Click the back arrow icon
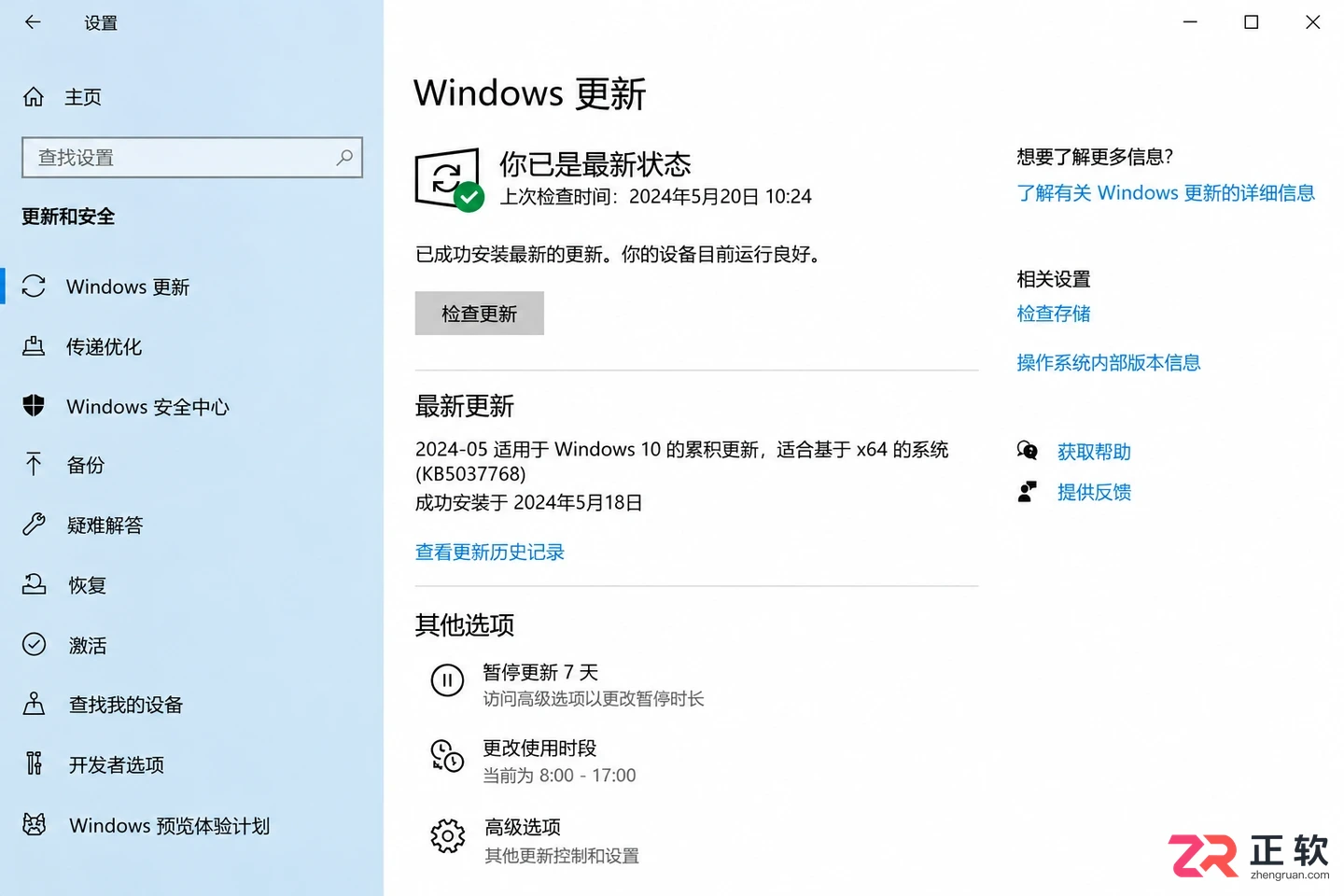Viewport: 1344px width, 896px height. click(33, 22)
